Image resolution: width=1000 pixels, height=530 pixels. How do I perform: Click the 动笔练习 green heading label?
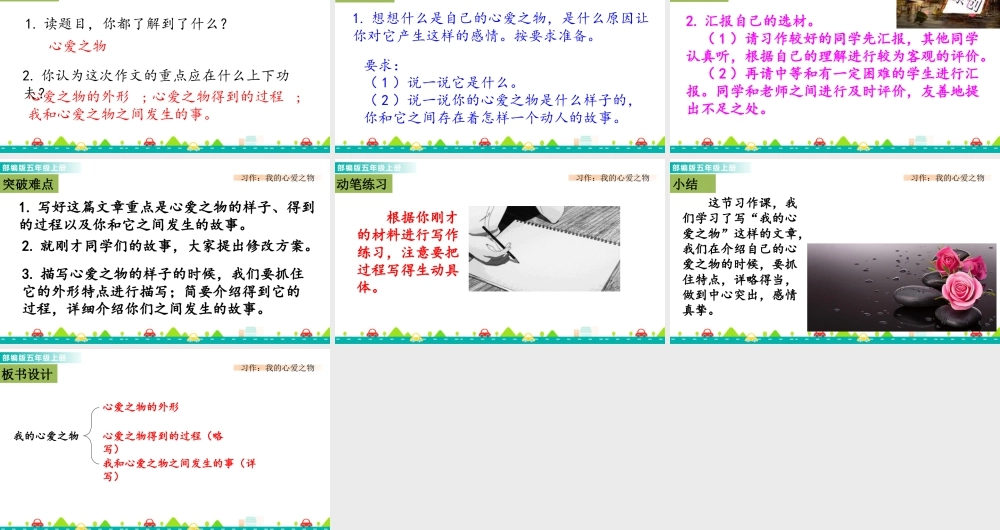click(363, 184)
